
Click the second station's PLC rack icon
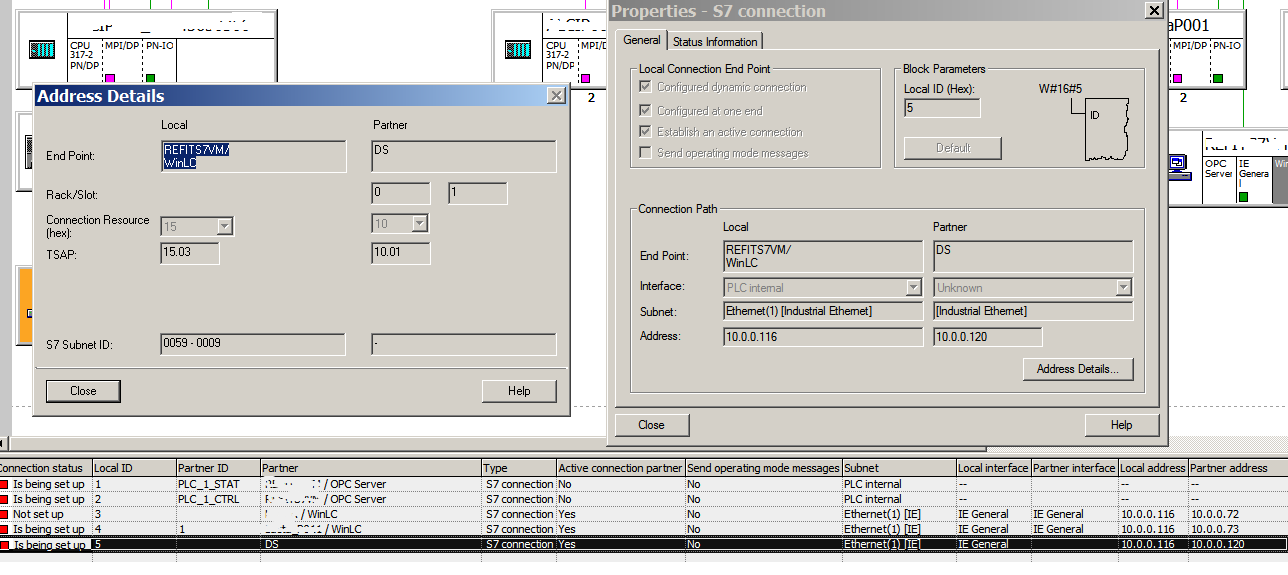click(518, 50)
